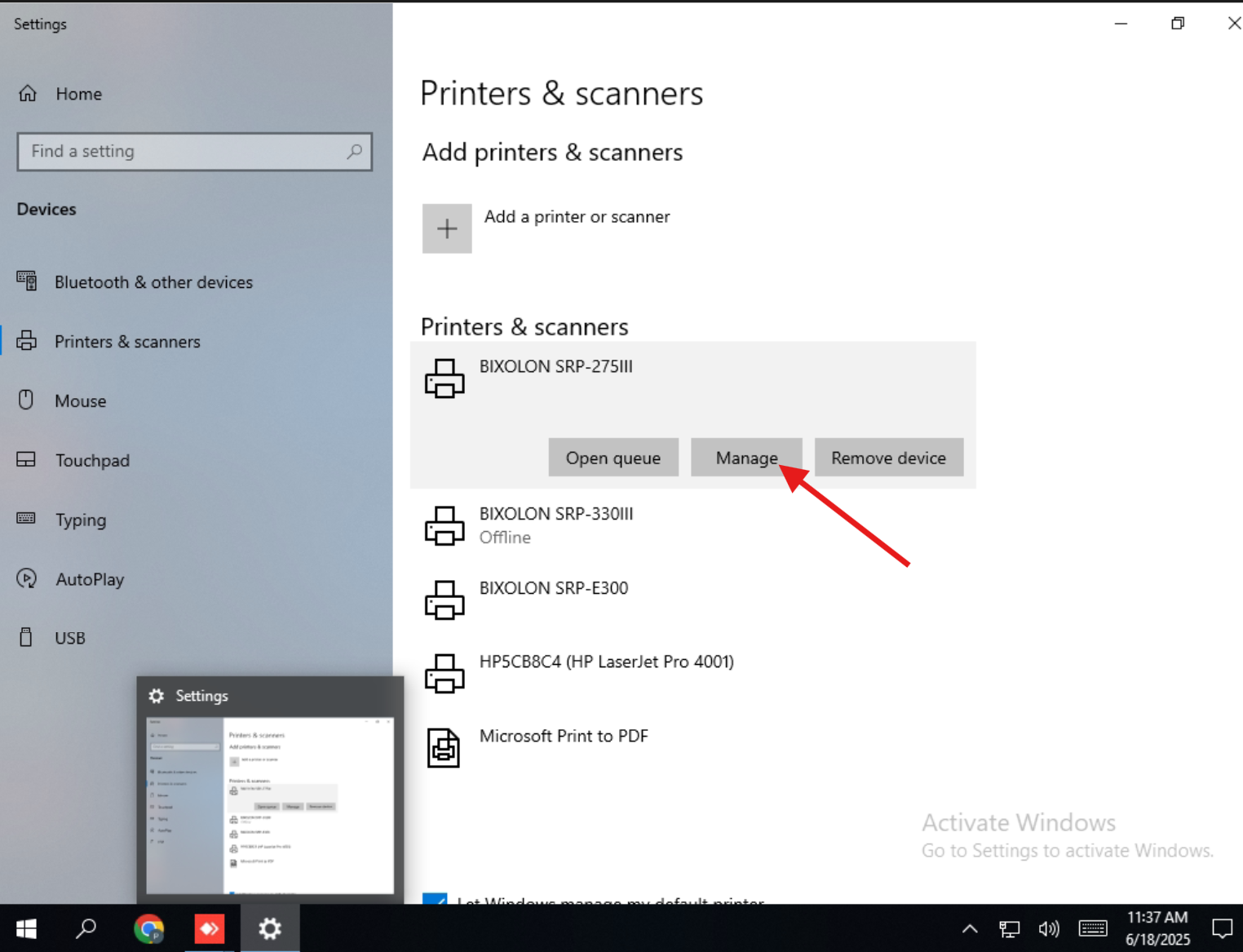The height and width of the screenshot is (952, 1243).
Task: Open Bluetooth & other devices settings
Action: click(x=153, y=282)
